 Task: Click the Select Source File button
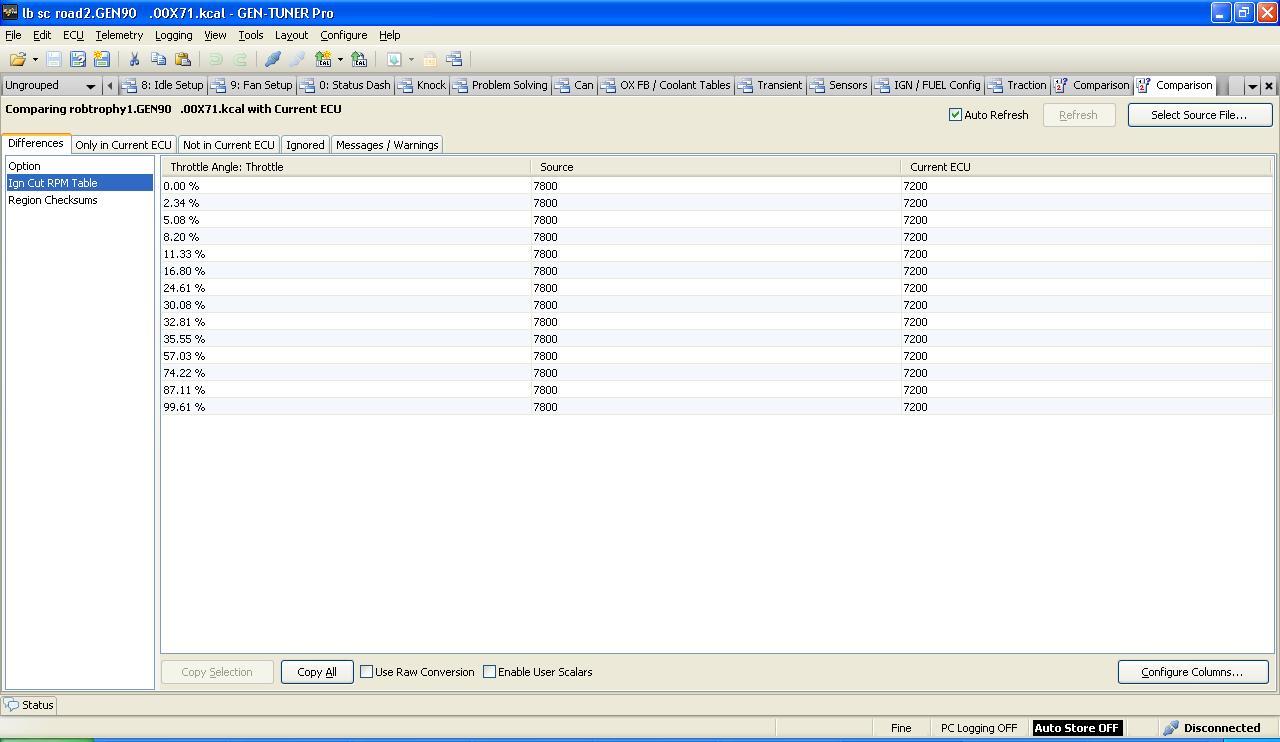(1199, 115)
